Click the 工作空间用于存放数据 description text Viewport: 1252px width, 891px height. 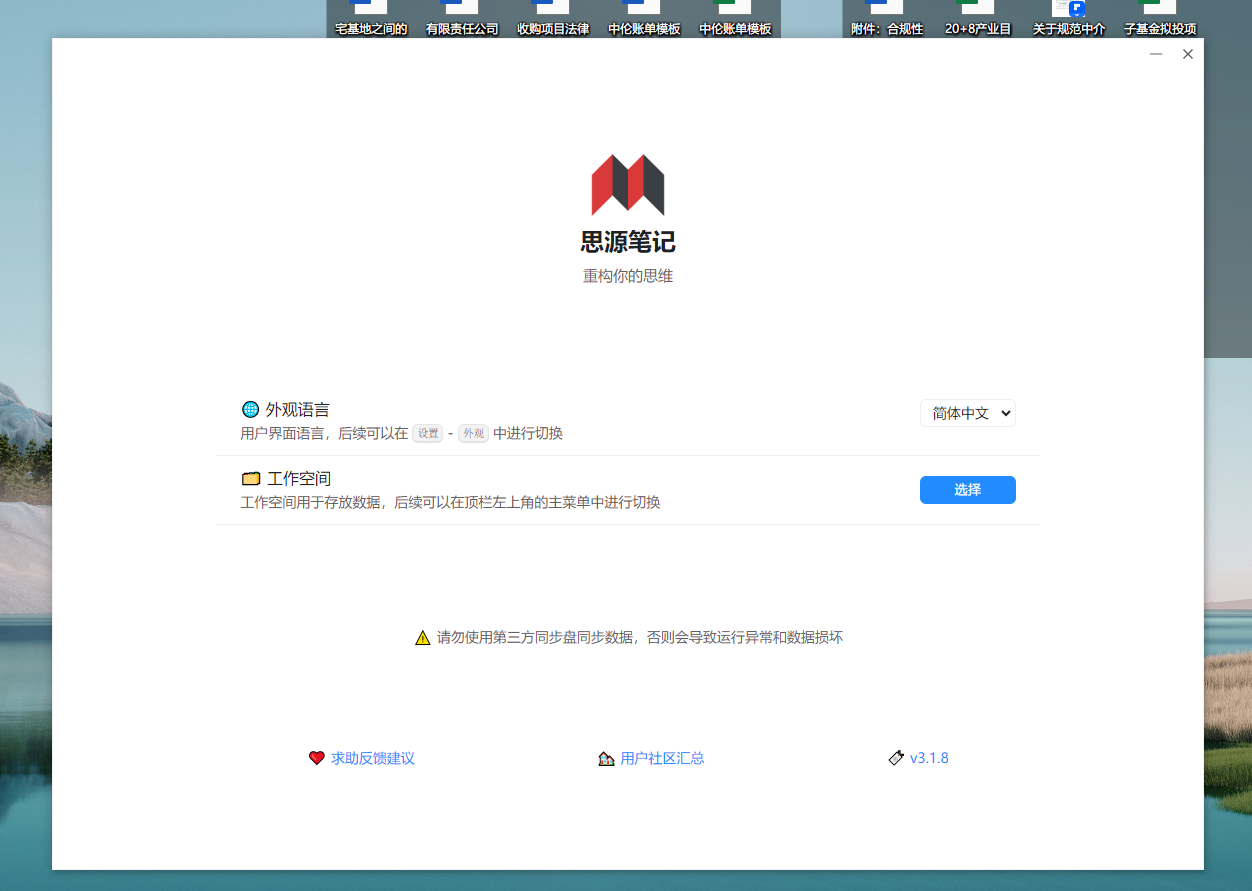point(451,502)
